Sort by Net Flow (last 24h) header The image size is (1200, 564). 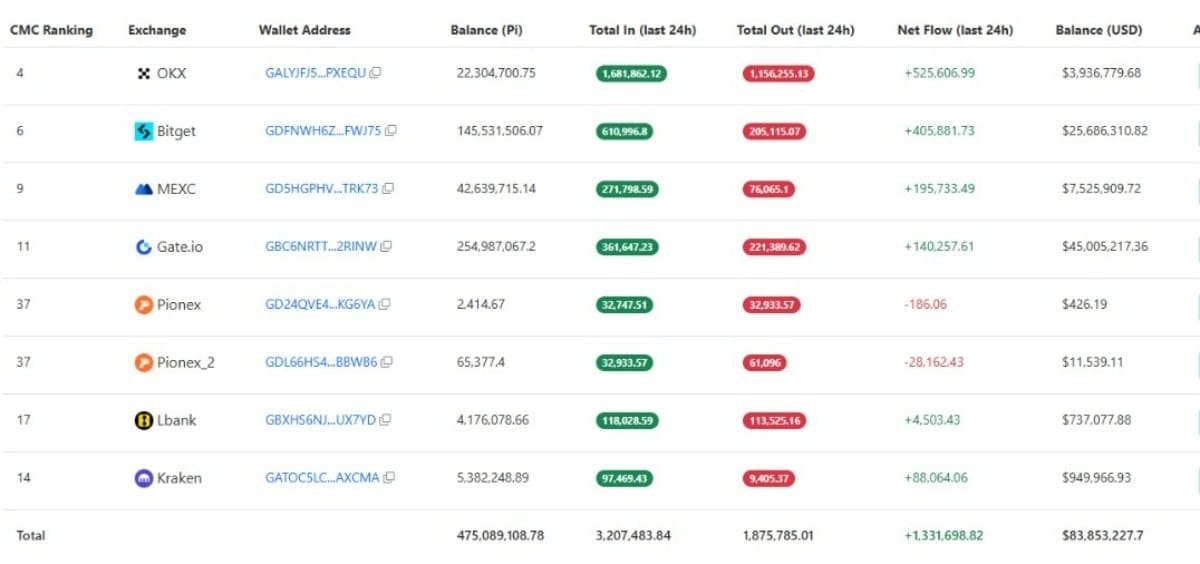(x=955, y=30)
